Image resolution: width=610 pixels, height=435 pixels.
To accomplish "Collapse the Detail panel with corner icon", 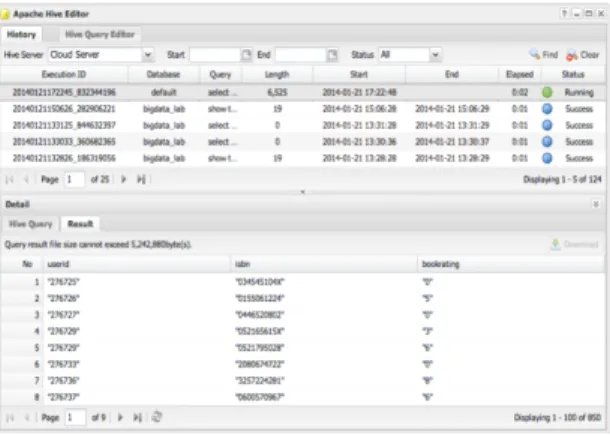I will pyautogui.click(x=595, y=204).
